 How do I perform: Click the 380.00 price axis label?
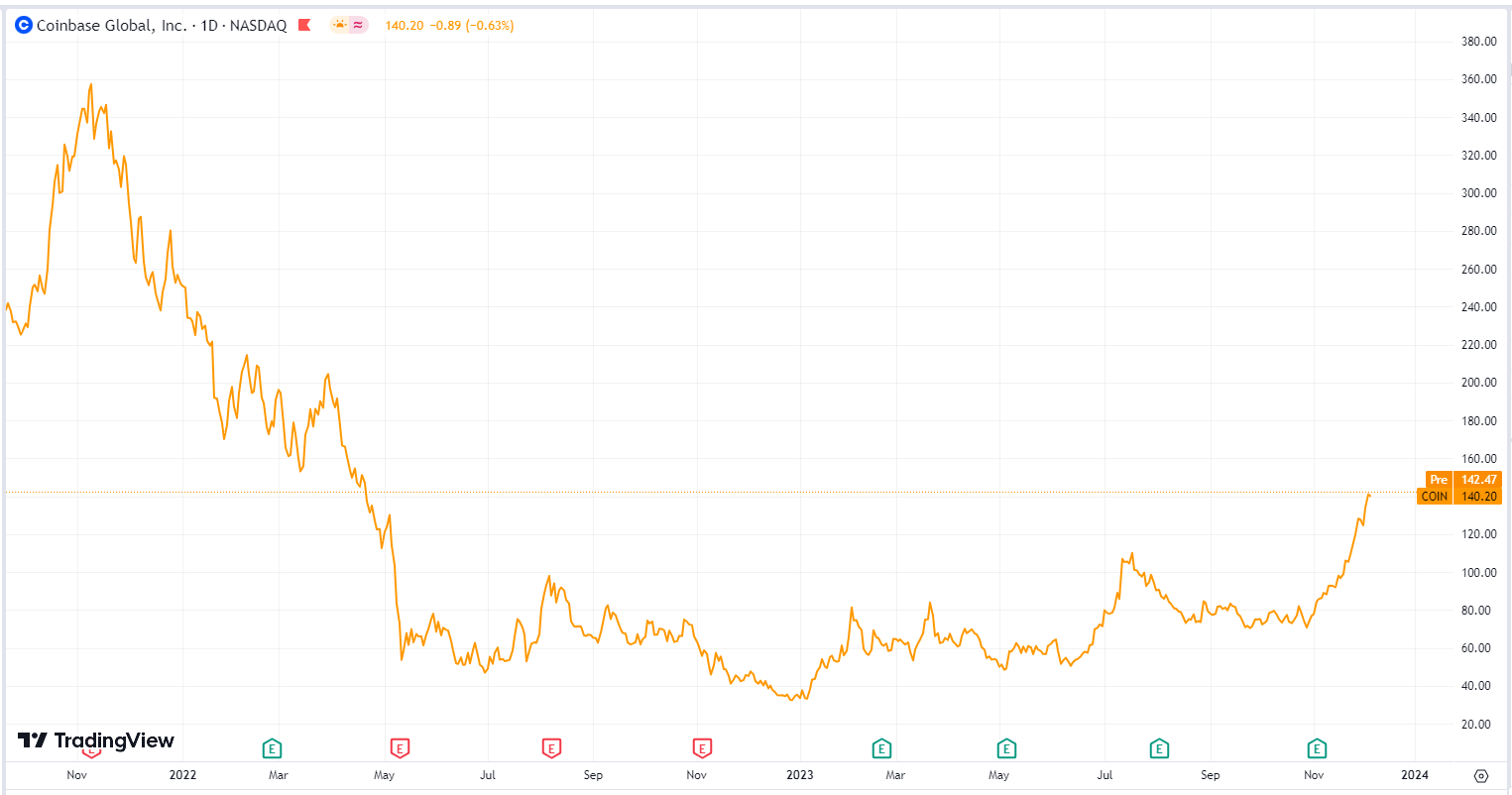click(x=1478, y=42)
